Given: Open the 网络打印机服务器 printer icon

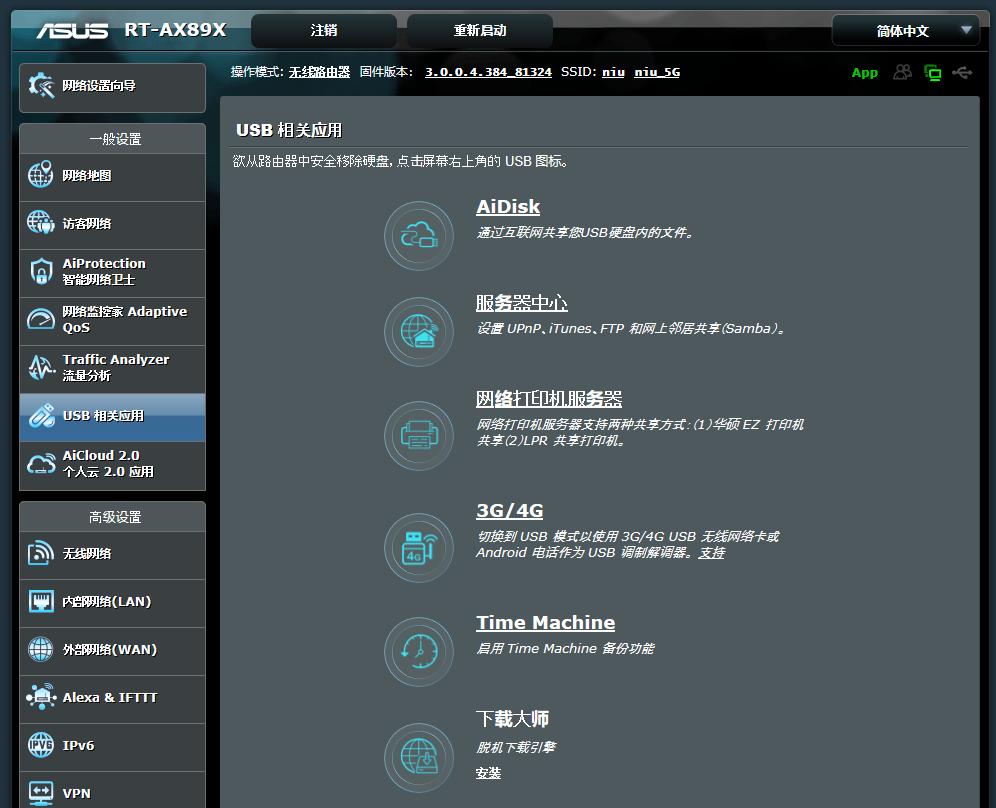Looking at the screenshot, I should click(418, 436).
